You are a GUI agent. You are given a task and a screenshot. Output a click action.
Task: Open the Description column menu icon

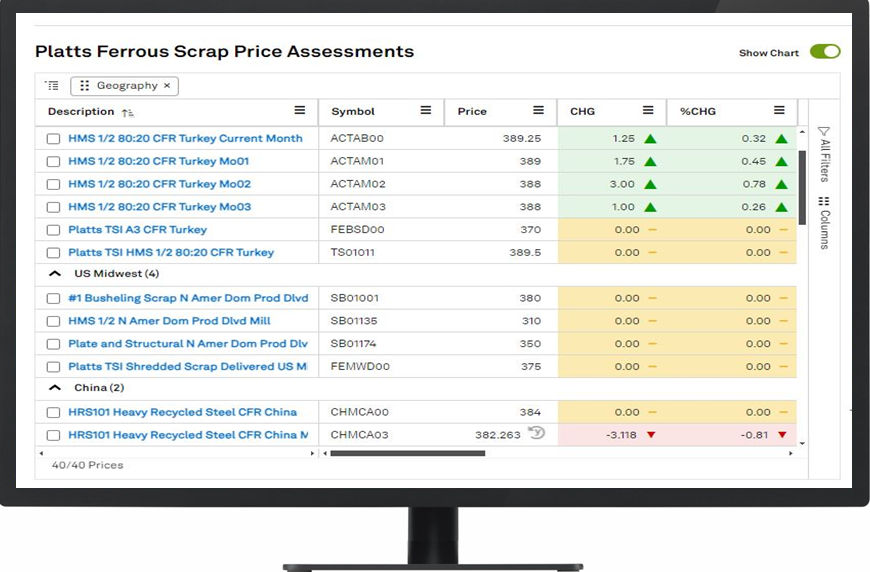300,110
